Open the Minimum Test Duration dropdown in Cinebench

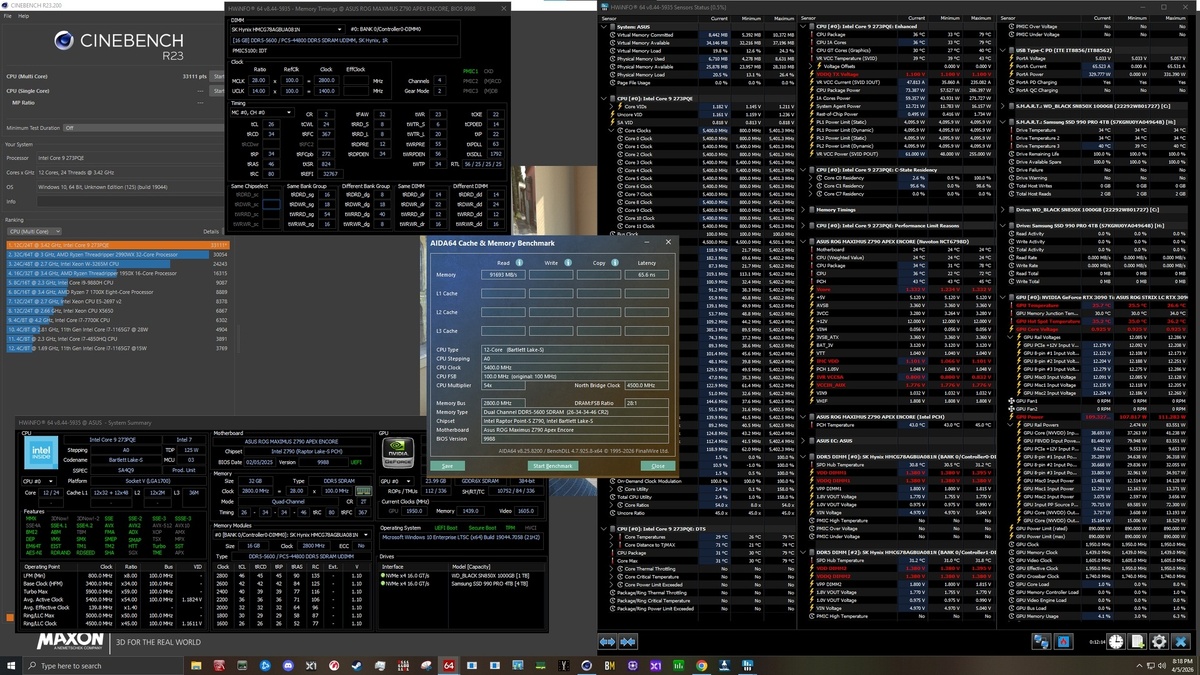144,128
